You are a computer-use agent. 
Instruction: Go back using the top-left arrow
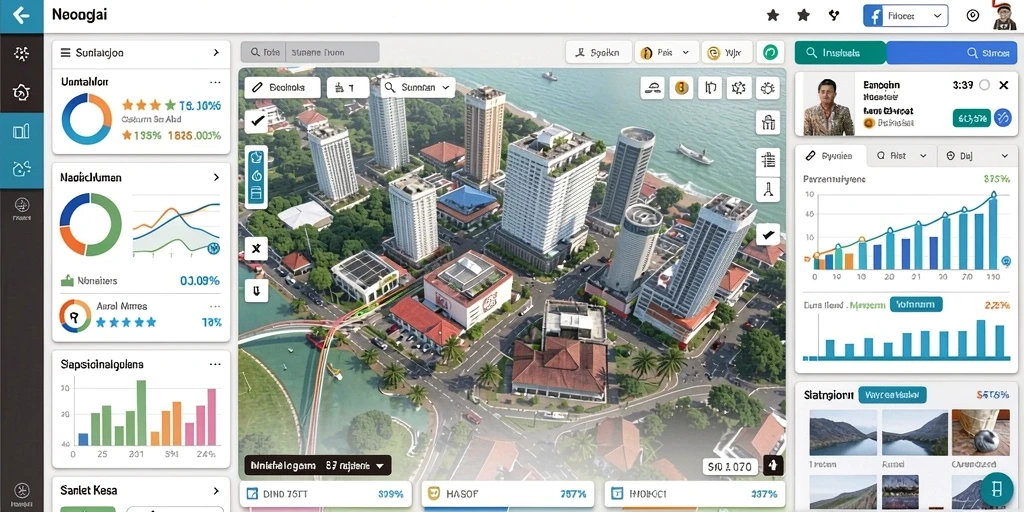(x=21, y=15)
